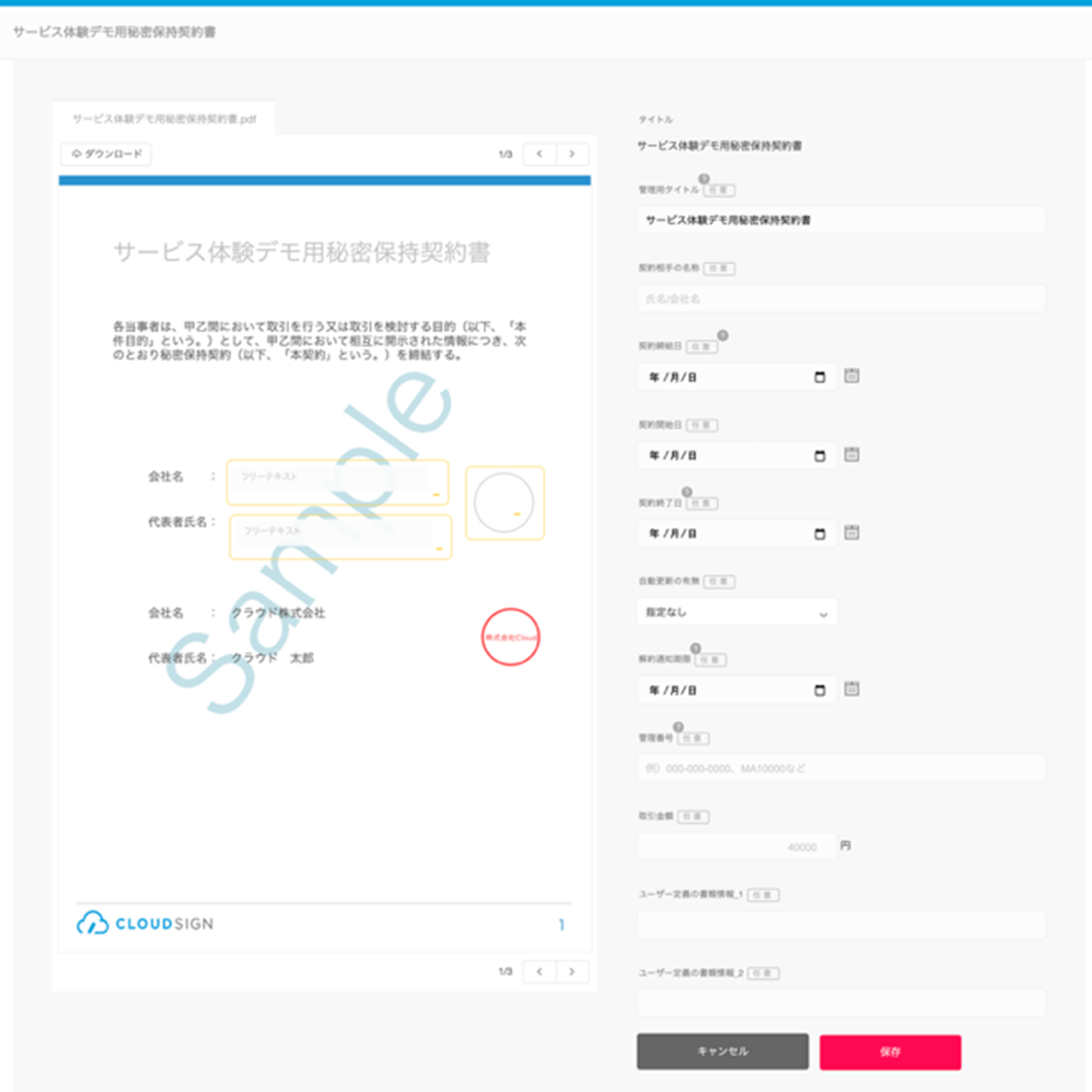Expand the 自動更新の有無 dropdown showing 指定なし

coord(737,612)
